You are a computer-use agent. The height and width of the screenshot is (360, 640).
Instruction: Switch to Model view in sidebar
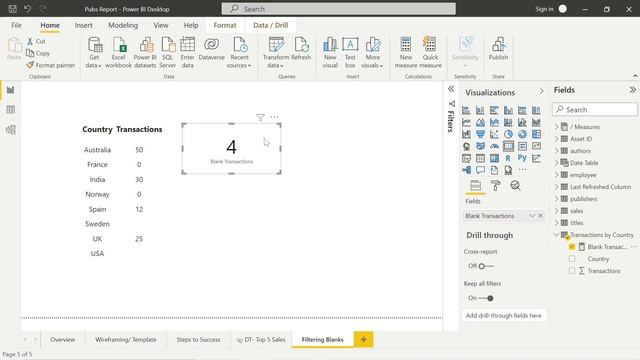point(11,130)
